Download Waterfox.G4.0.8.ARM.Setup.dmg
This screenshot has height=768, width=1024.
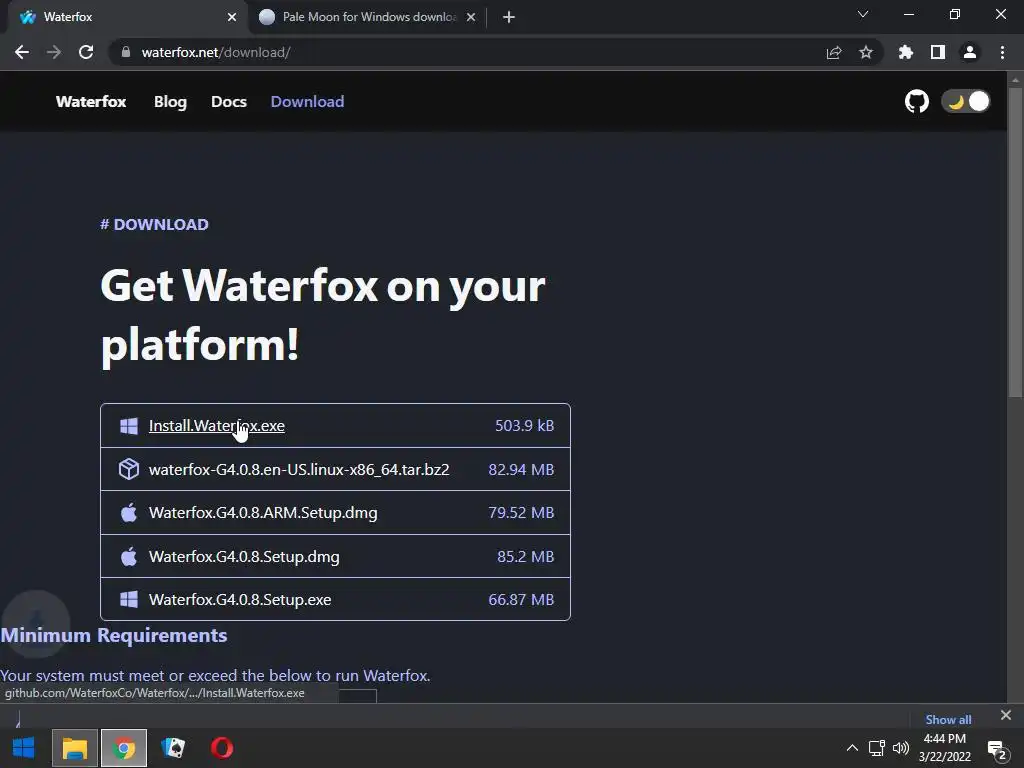[x=263, y=513]
